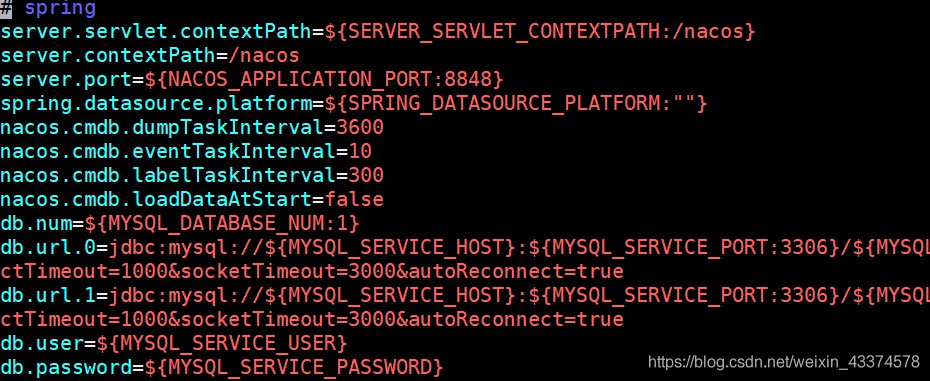Click the final autoReconnect=true text

pyautogui.click(x=516, y=319)
